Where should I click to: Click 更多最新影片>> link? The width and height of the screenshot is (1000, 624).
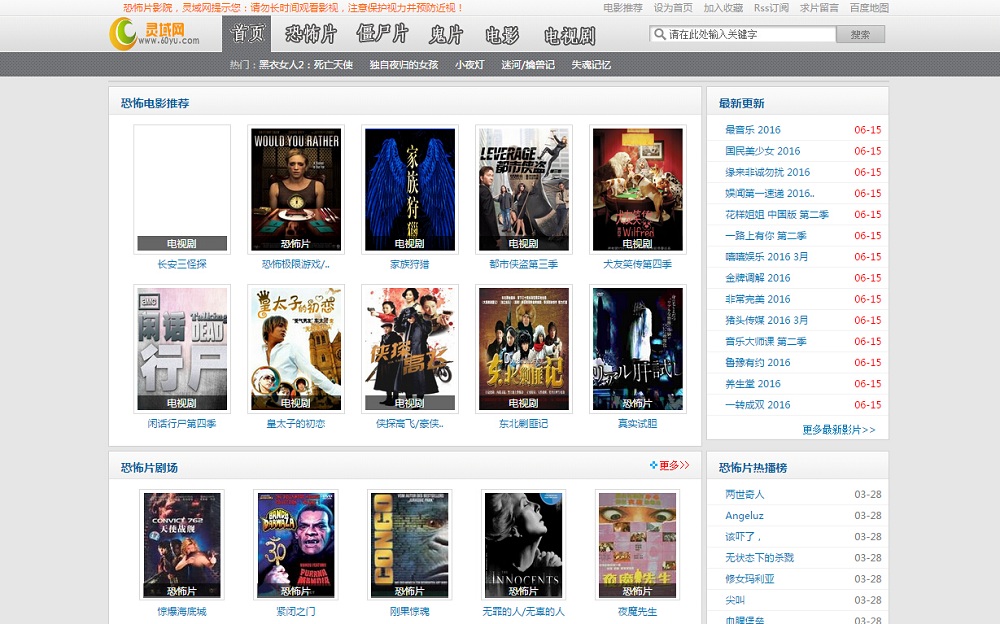(839, 429)
